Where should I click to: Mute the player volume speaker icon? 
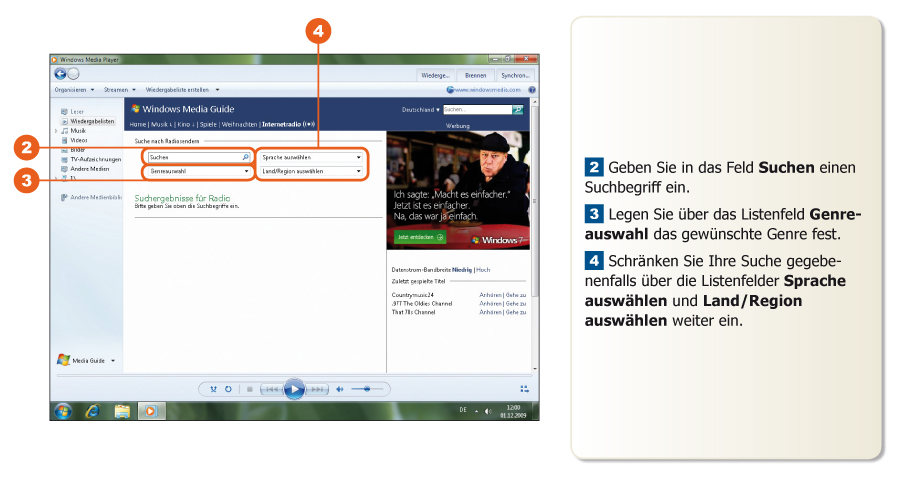[x=340, y=389]
